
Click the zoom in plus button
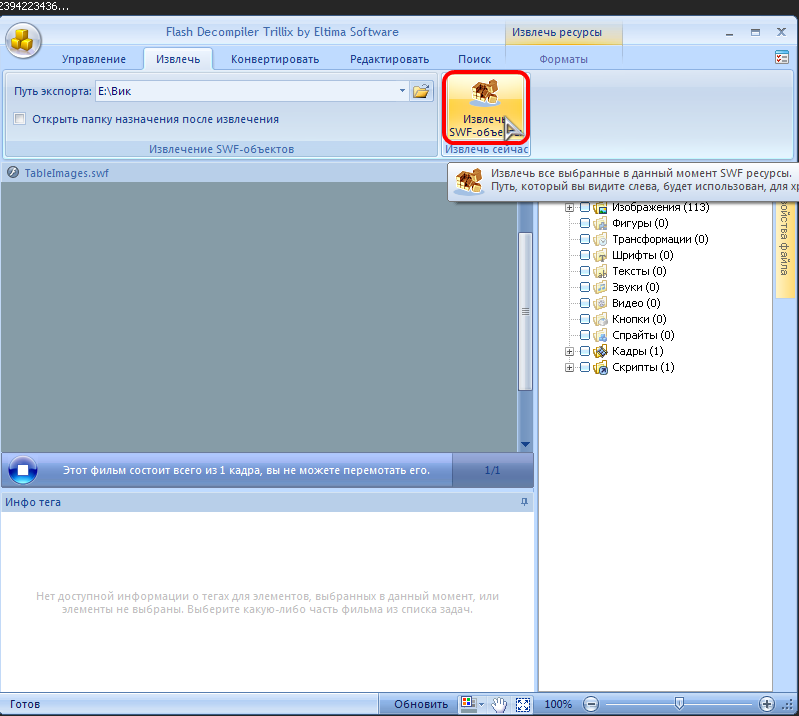click(766, 704)
